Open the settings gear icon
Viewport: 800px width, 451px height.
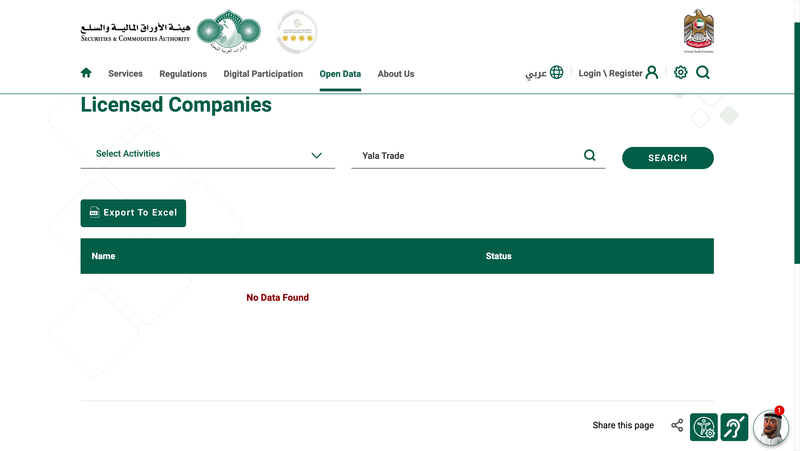tap(680, 72)
